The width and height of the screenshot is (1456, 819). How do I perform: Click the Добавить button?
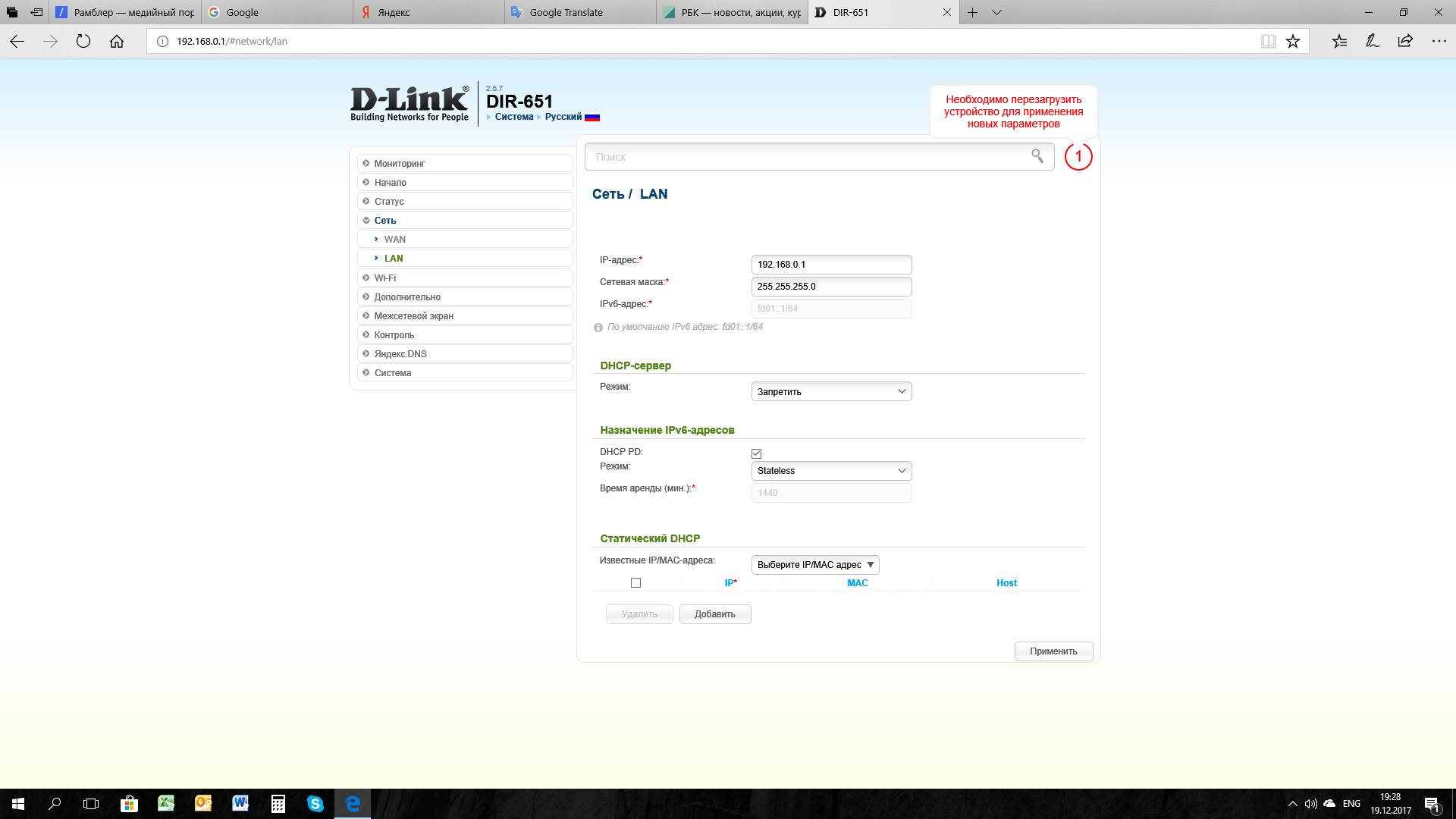(714, 614)
